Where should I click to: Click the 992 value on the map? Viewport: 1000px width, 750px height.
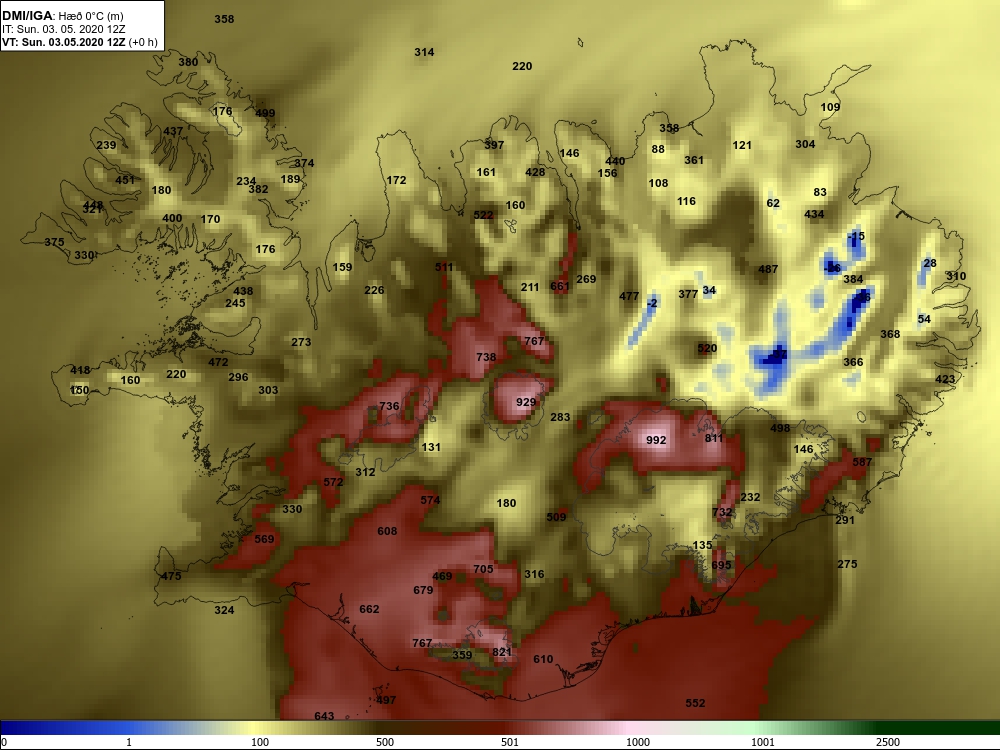[656, 440]
